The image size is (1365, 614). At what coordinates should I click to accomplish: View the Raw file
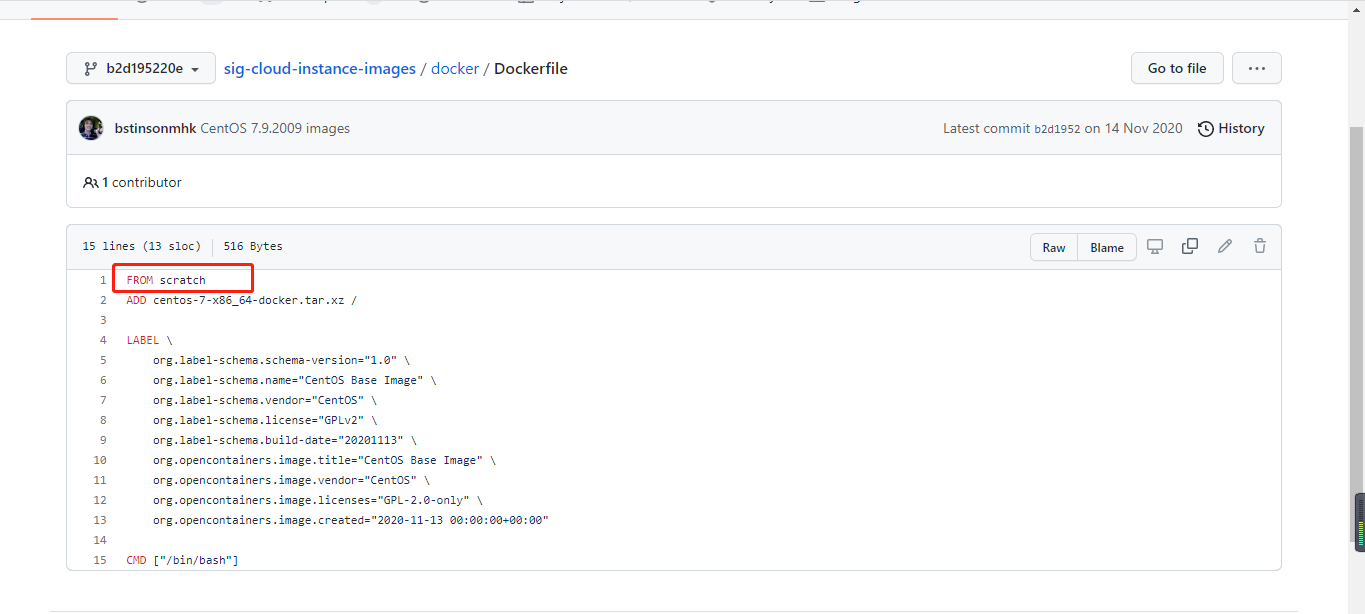tap(1054, 247)
